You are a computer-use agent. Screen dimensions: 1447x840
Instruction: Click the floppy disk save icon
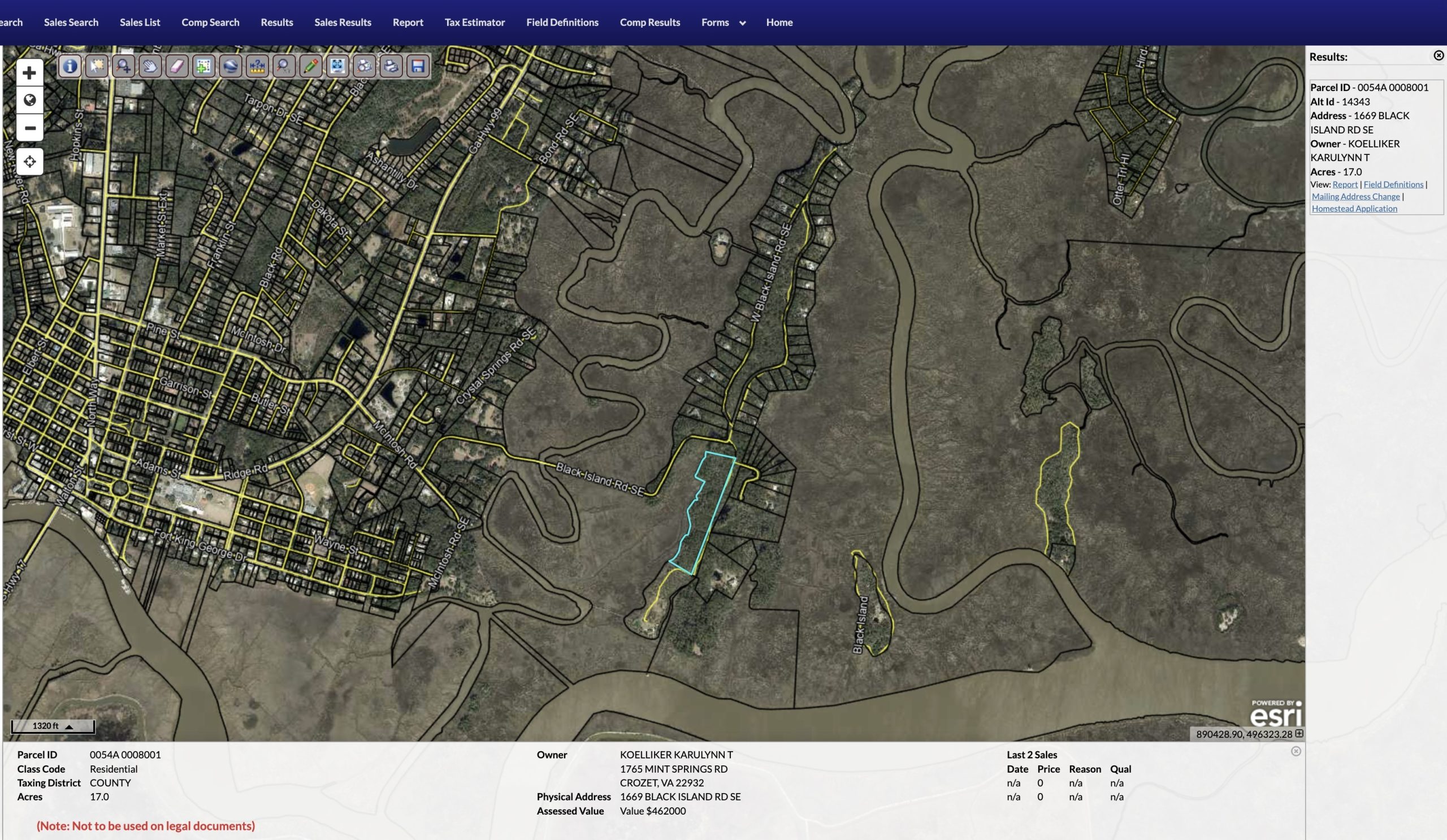(x=418, y=67)
